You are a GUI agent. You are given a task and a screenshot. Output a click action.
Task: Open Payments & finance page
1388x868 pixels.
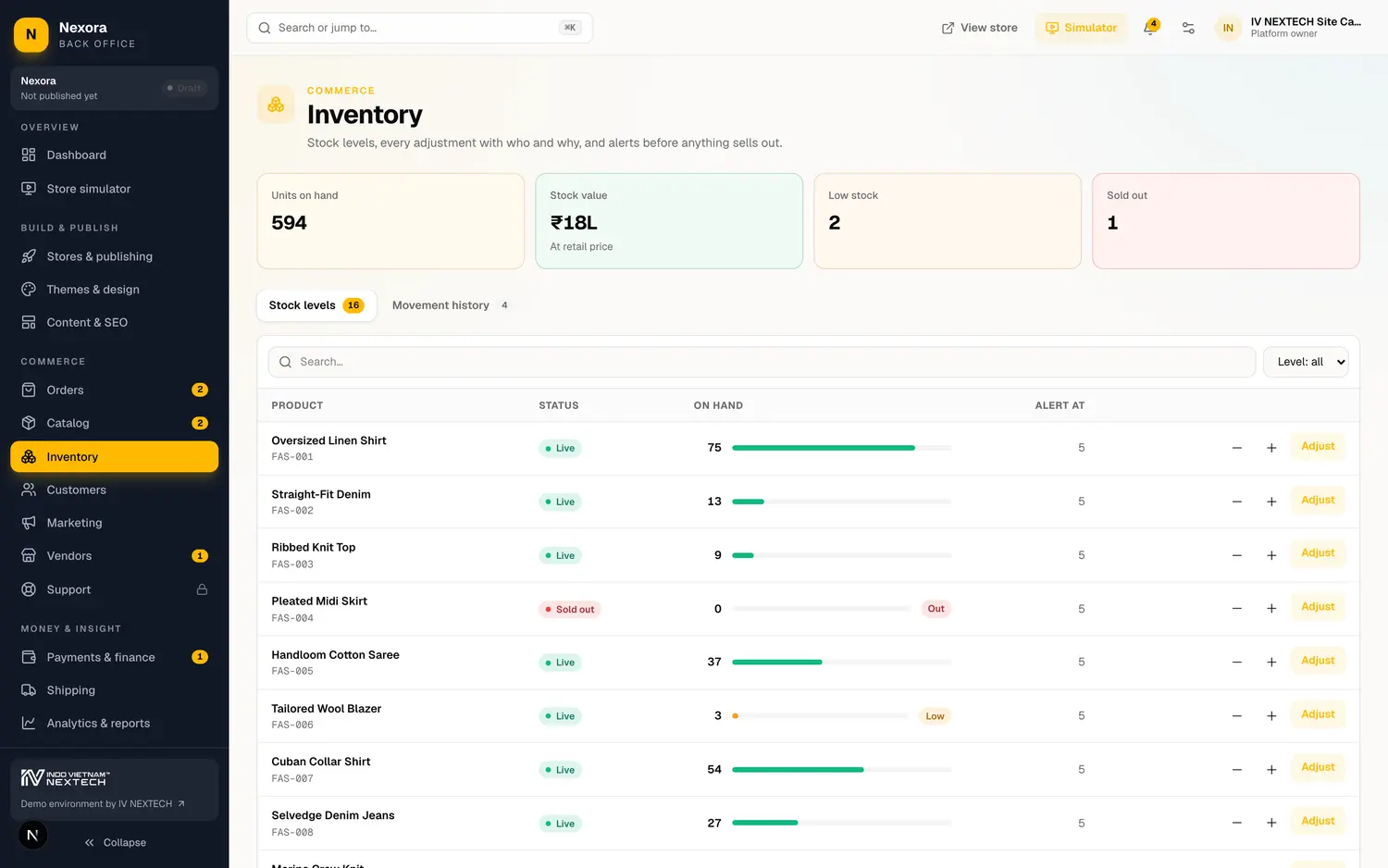[115, 658]
